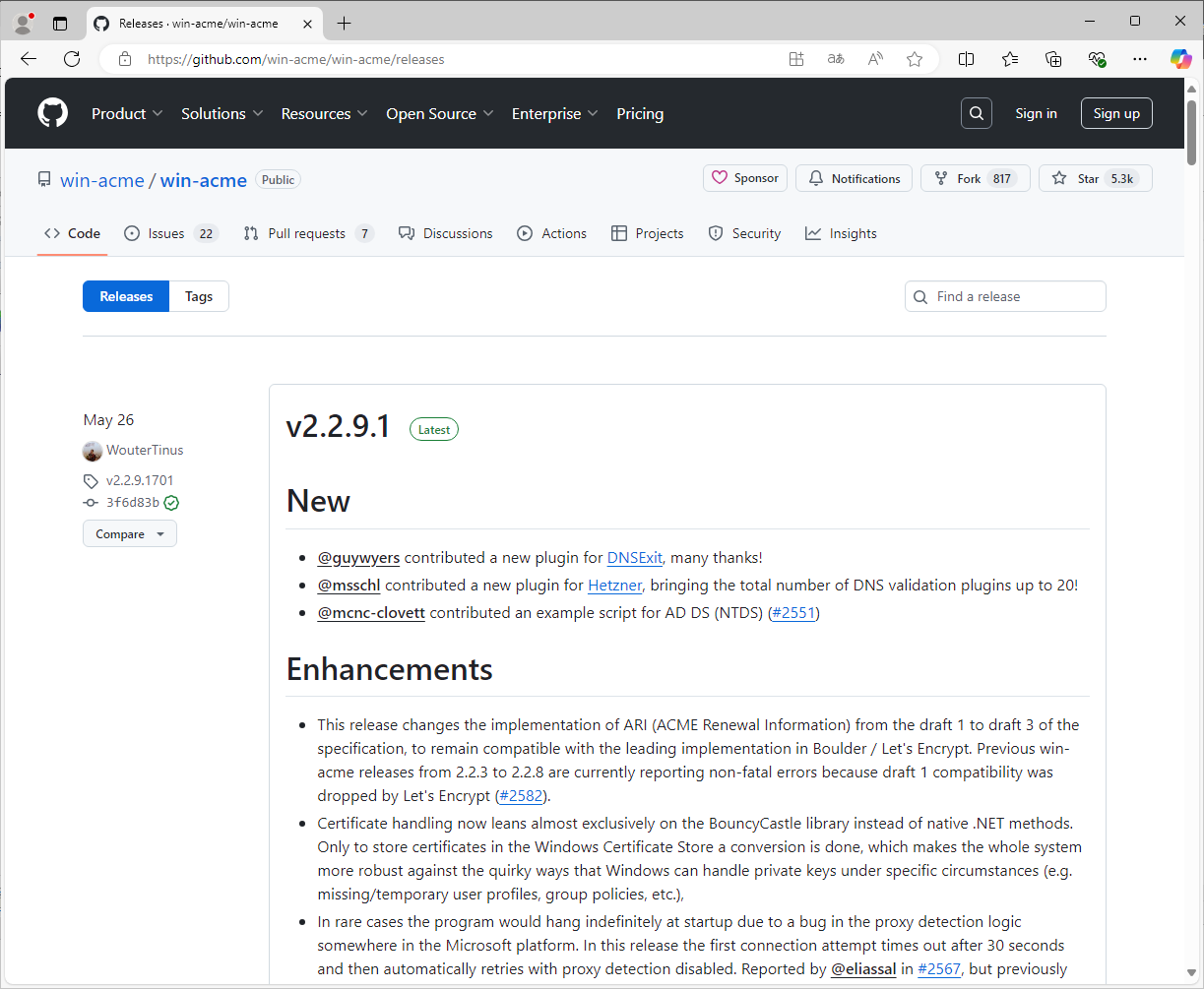This screenshot has height=989, width=1204.
Task: Click browser back arrow
Action: (28, 59)
